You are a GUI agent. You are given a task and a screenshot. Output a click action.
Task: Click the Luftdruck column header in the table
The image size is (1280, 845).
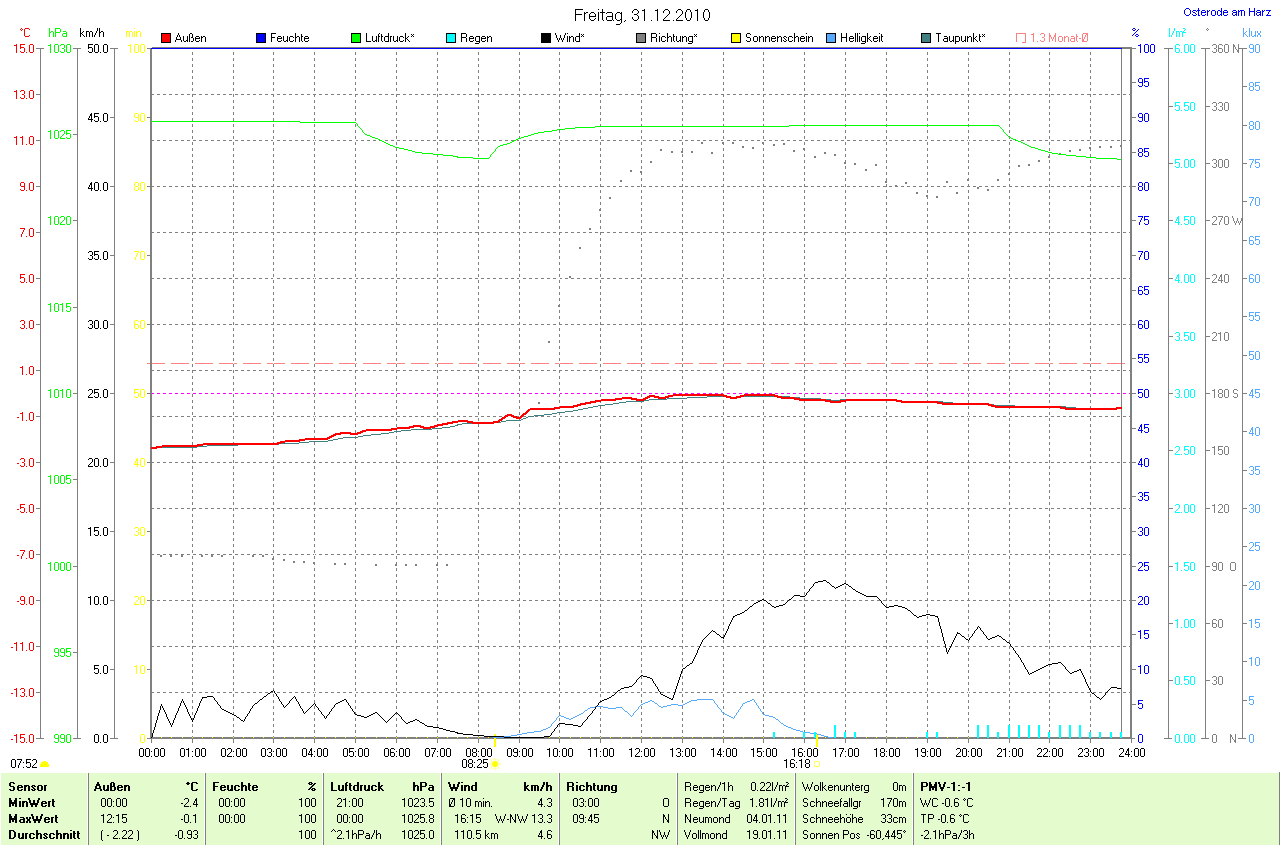358,787
